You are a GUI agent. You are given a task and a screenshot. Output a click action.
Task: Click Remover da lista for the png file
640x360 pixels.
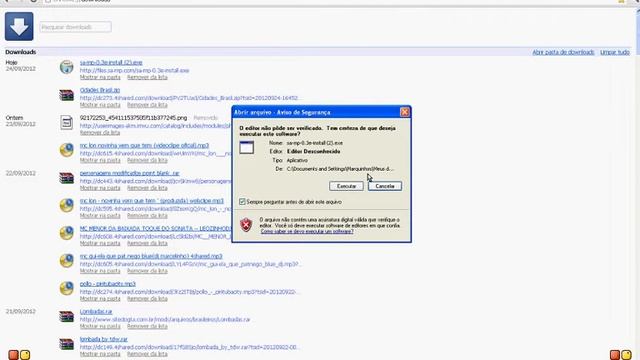100,133
